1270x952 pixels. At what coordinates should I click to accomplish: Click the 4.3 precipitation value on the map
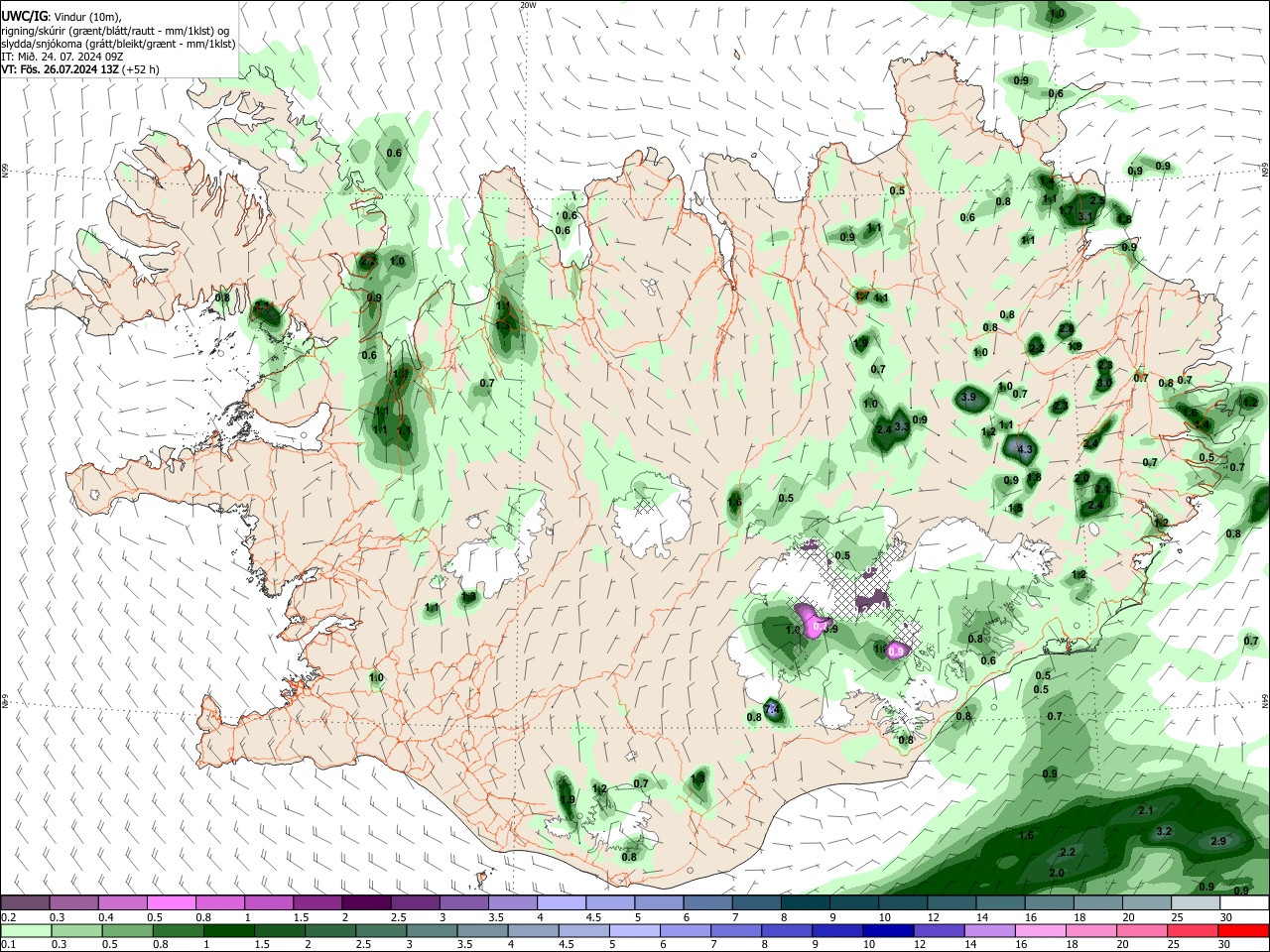[1026, 450]
